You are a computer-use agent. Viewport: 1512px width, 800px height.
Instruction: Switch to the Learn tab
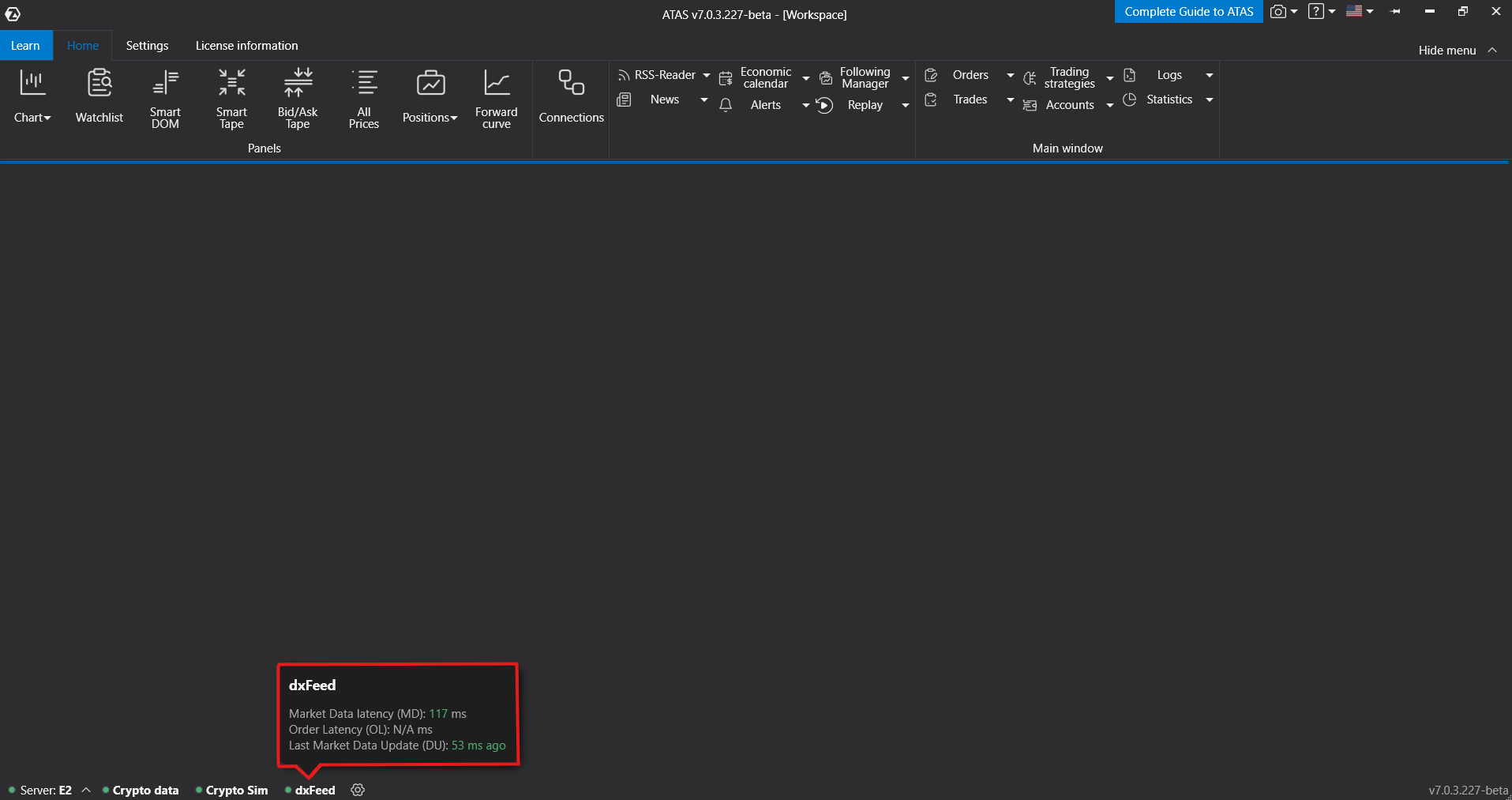pyautogui.click(x=25, y=46)
